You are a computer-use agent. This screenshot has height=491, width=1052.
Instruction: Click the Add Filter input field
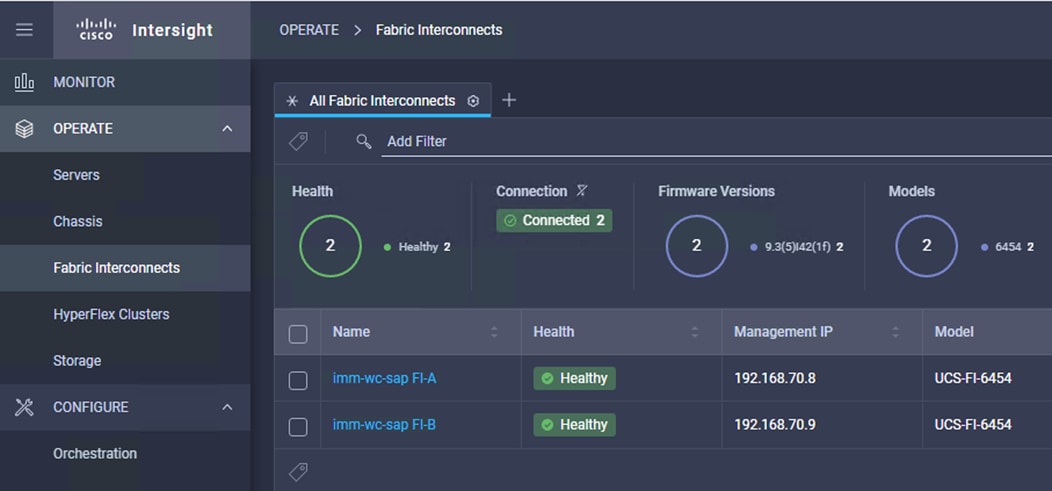(x=717, y=142)
